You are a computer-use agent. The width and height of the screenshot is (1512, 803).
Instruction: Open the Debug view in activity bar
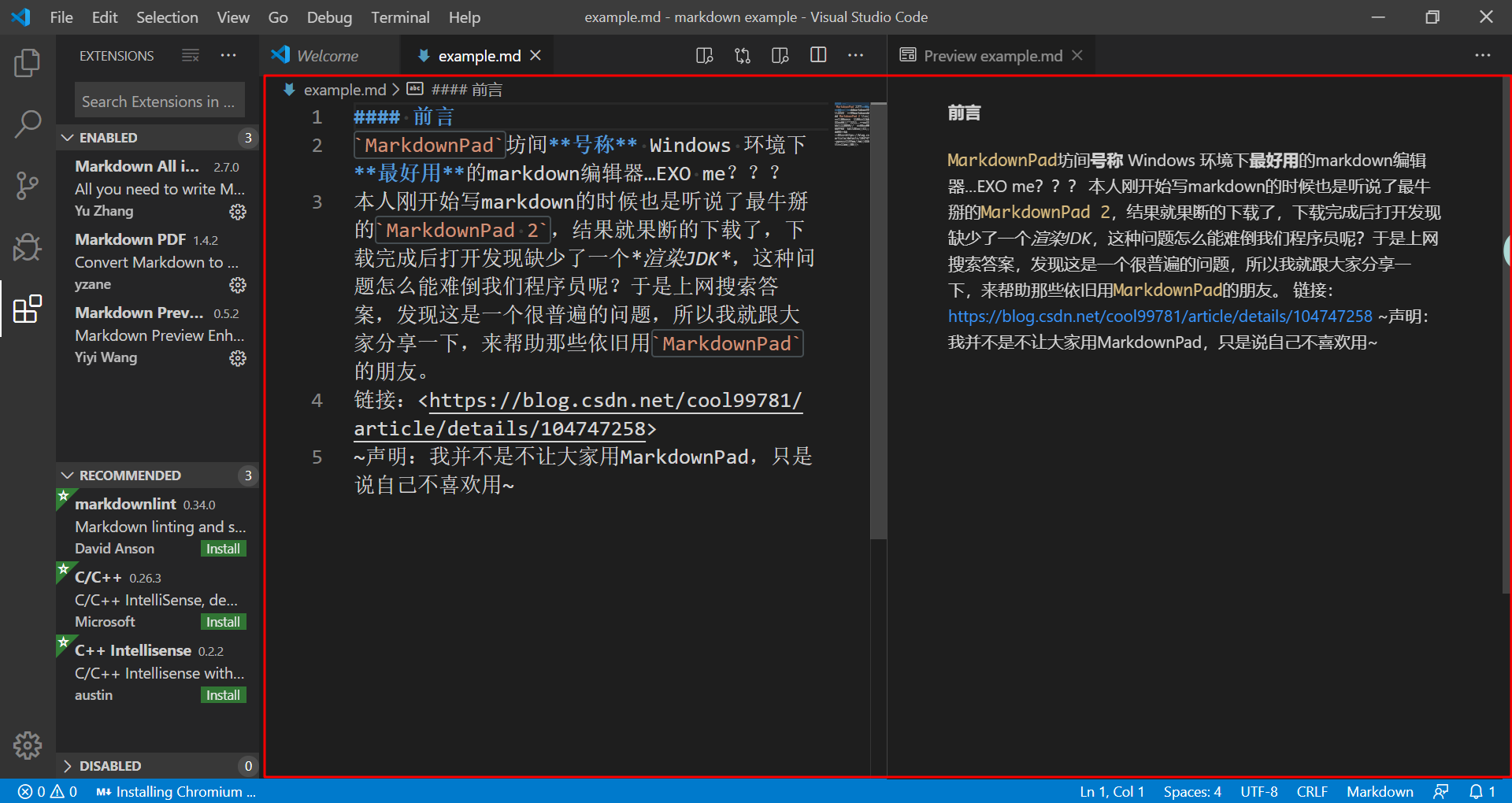click(x=28, y=247)
